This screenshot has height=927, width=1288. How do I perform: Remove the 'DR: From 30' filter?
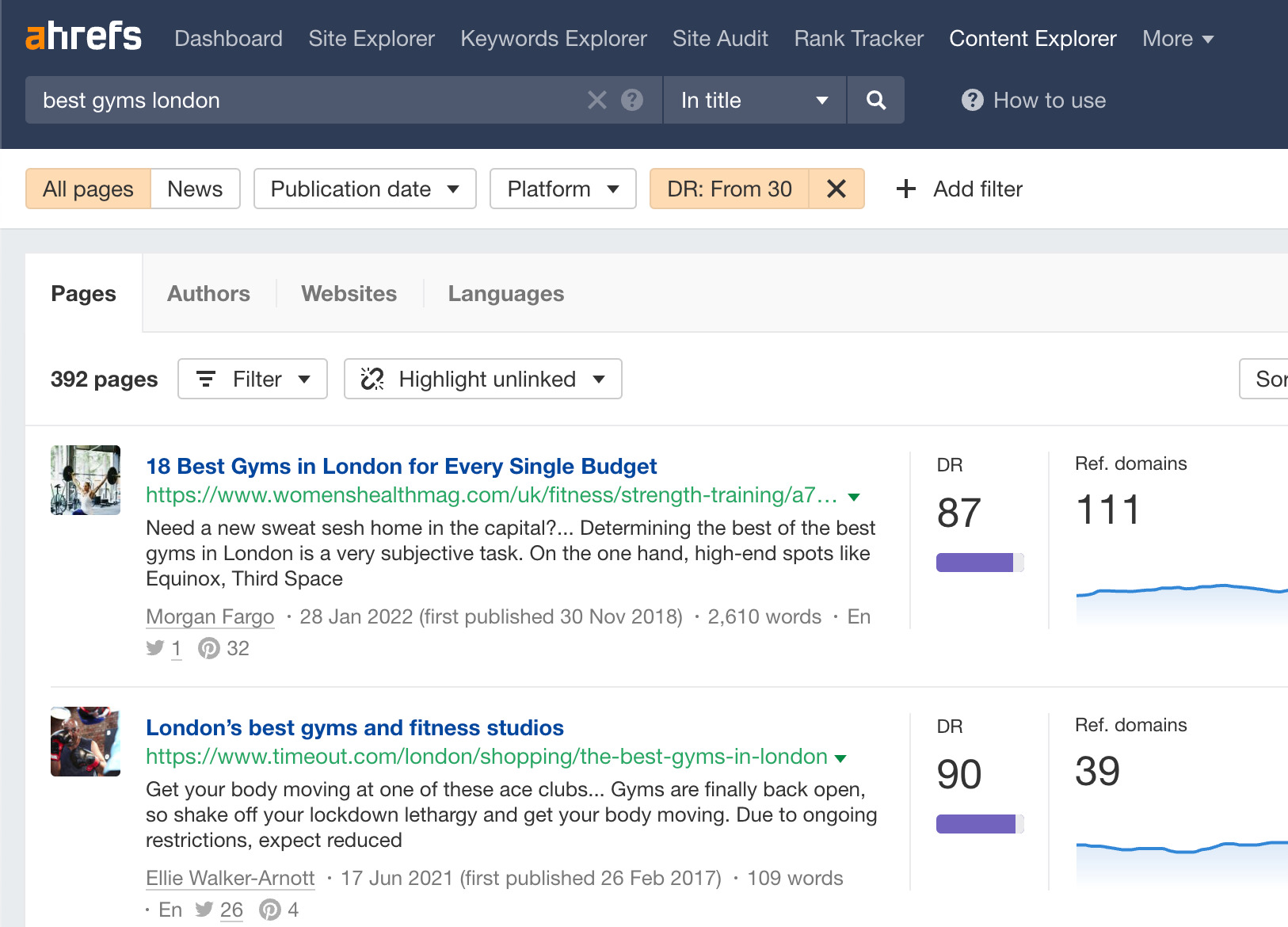tap(836, 189)
